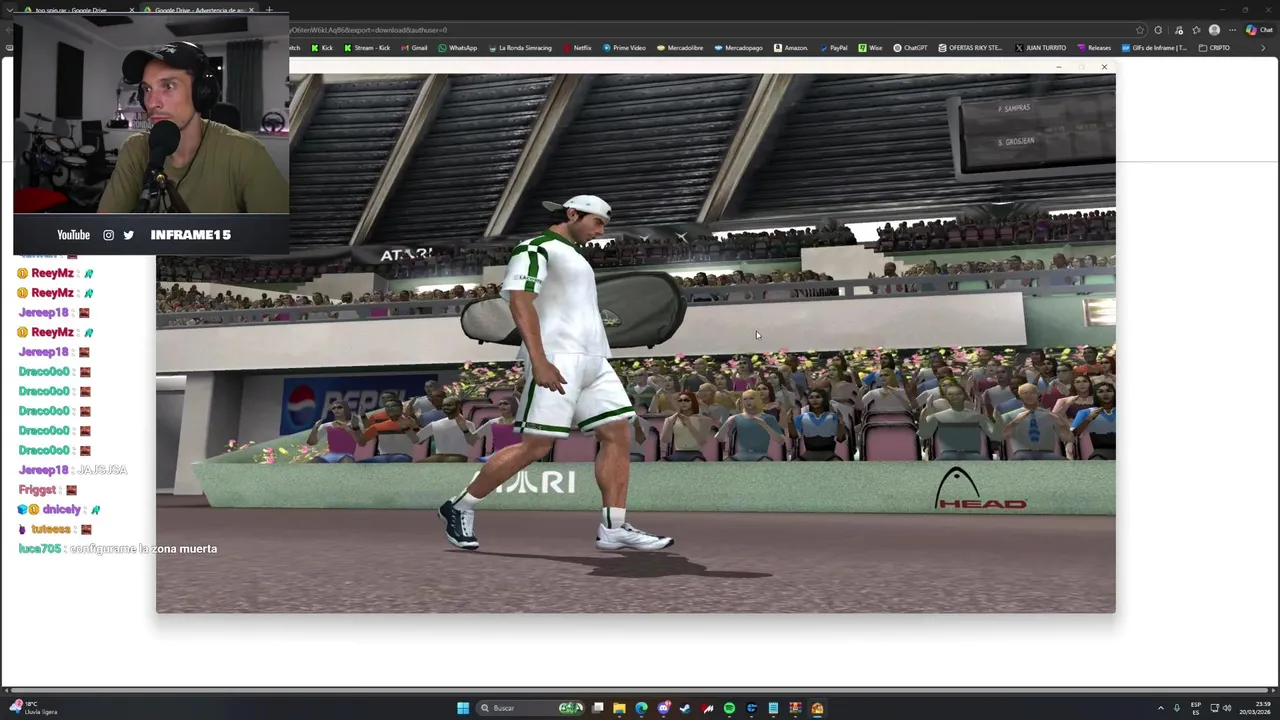The height and width of the screenshot is (720, 1280).
Task: Open La Ronda Simracing bookmark
Action: click(520, 48)
